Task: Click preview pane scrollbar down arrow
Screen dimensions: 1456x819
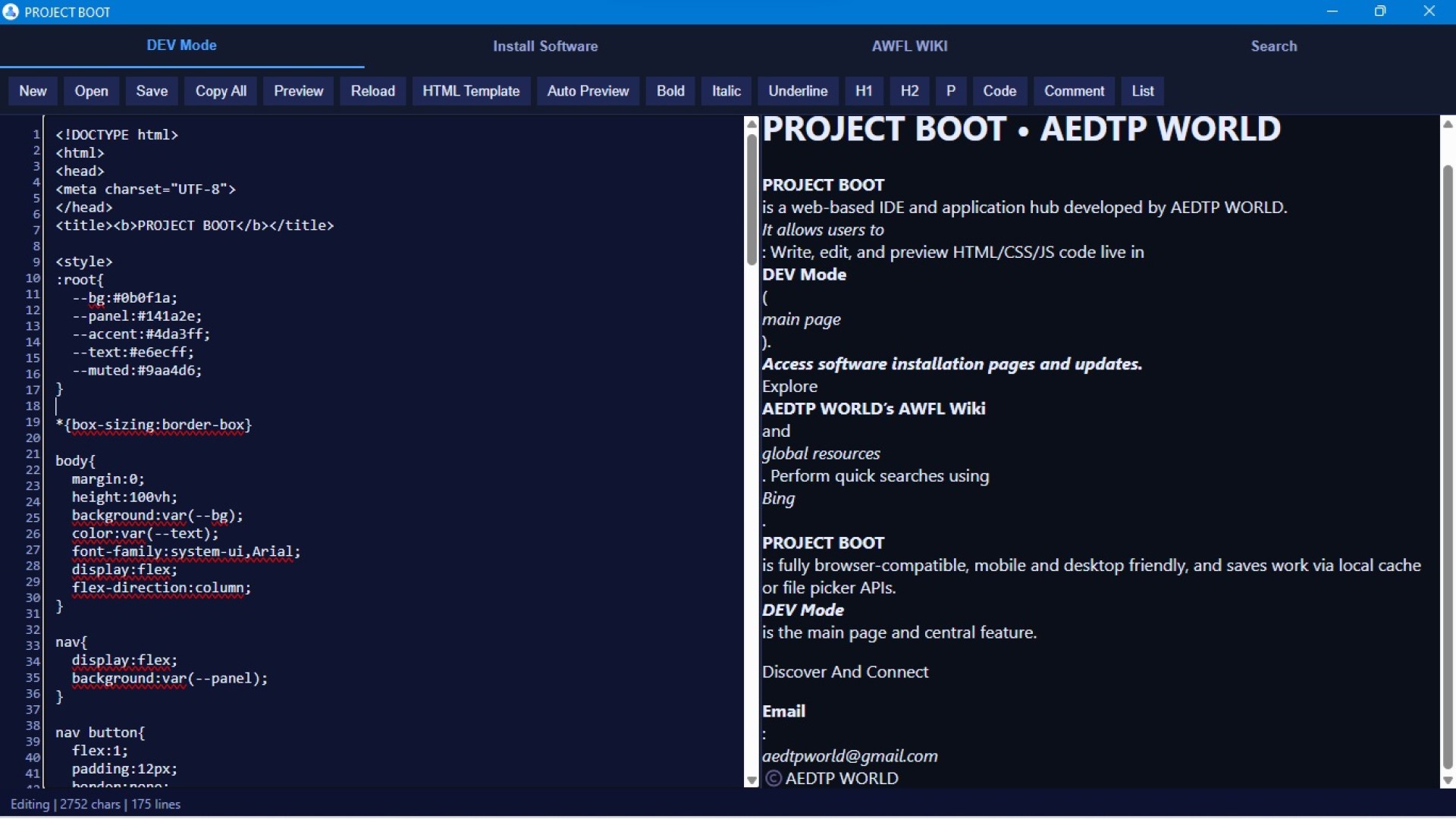Action: click(x=1448, y=780)
